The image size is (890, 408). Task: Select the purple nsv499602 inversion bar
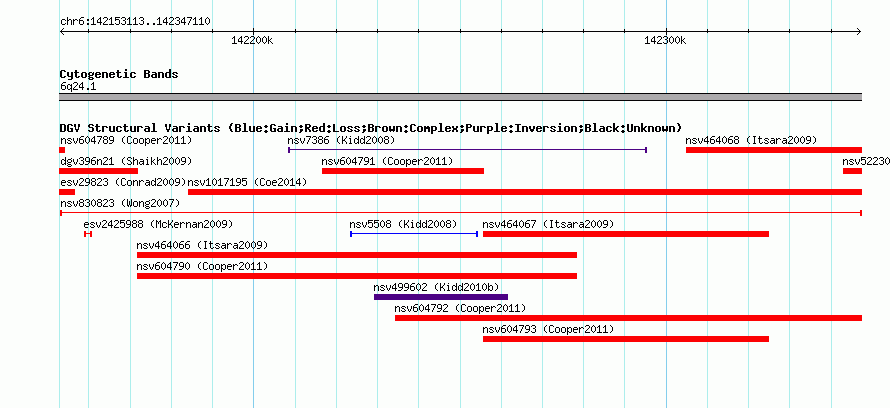point(440,297)
